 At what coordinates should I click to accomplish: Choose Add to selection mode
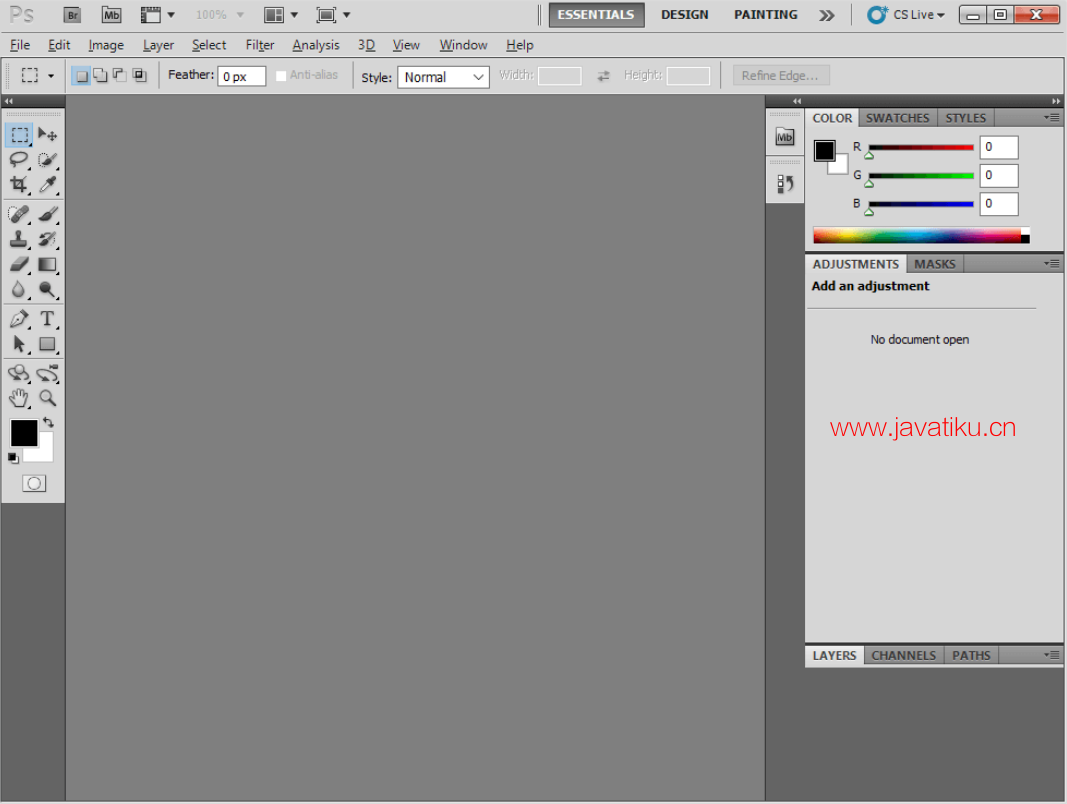click(100, 76)
